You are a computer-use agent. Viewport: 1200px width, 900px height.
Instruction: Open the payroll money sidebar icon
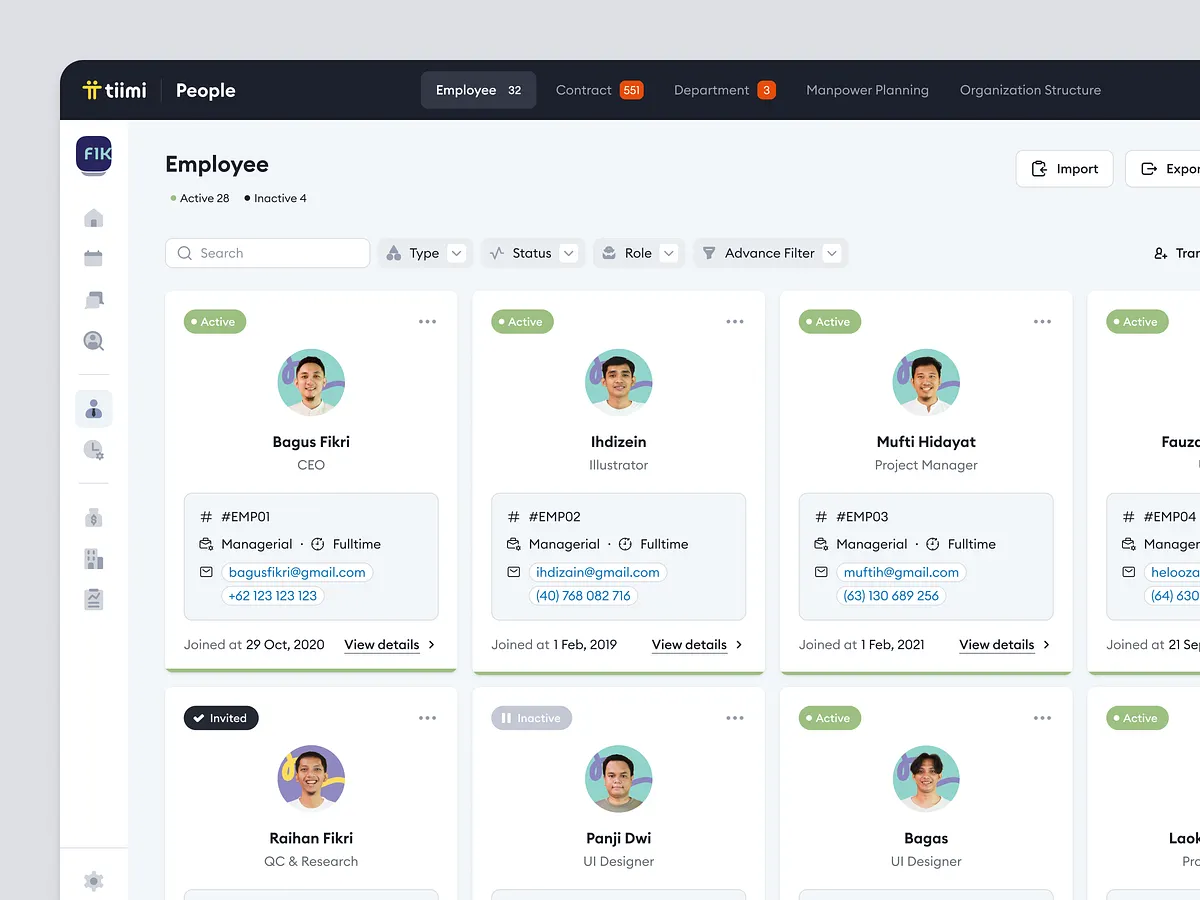94,518
